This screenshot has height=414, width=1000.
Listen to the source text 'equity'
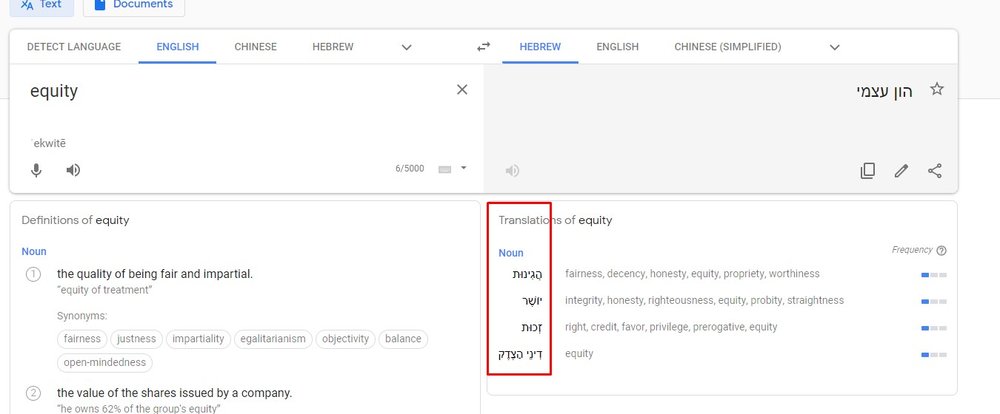(73, 170)
